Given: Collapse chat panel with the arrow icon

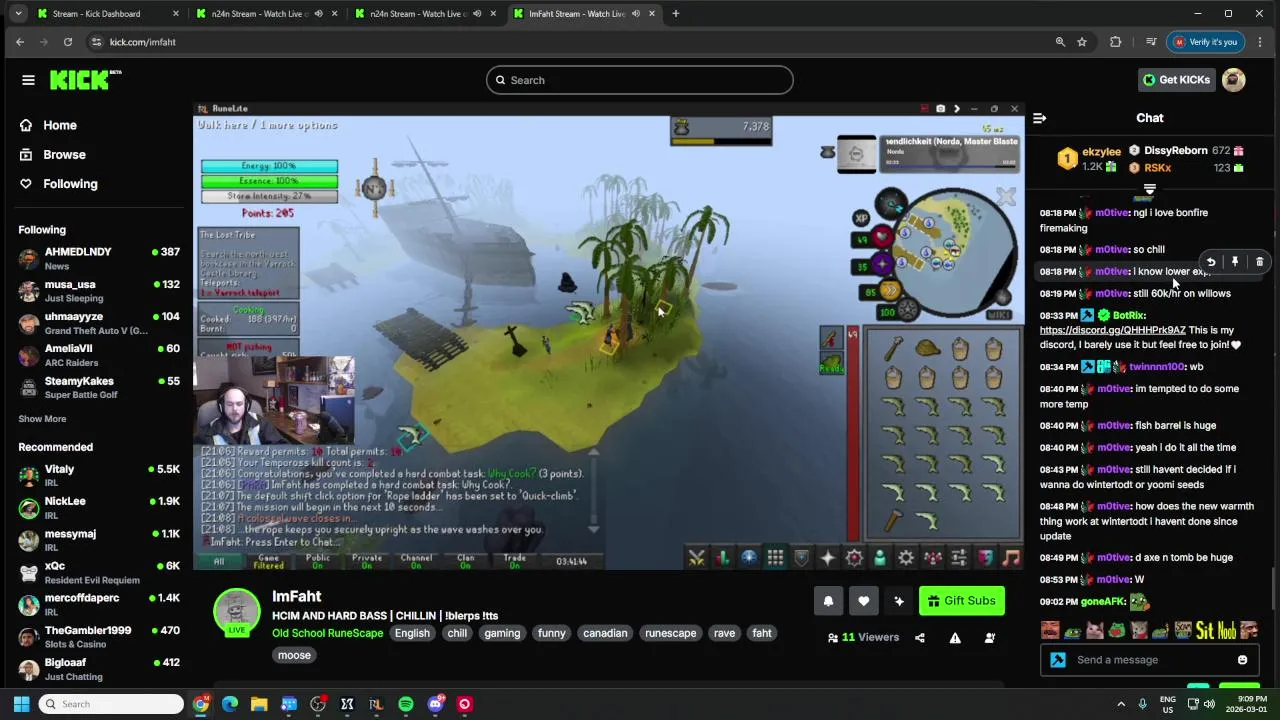Looking at the screenshot, I should (x=1039, y=118).
